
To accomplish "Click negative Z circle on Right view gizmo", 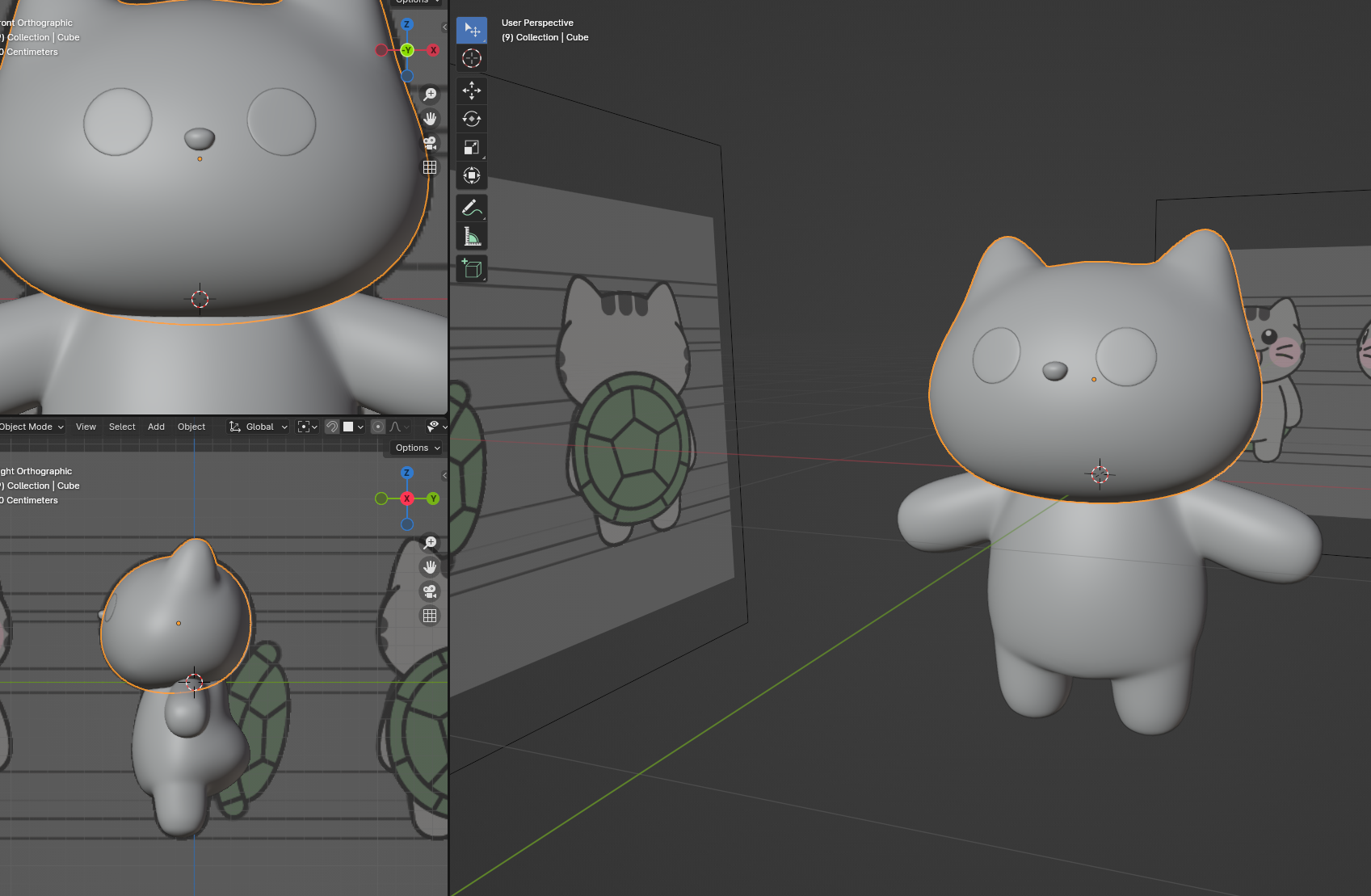I will tap(407, 524).
